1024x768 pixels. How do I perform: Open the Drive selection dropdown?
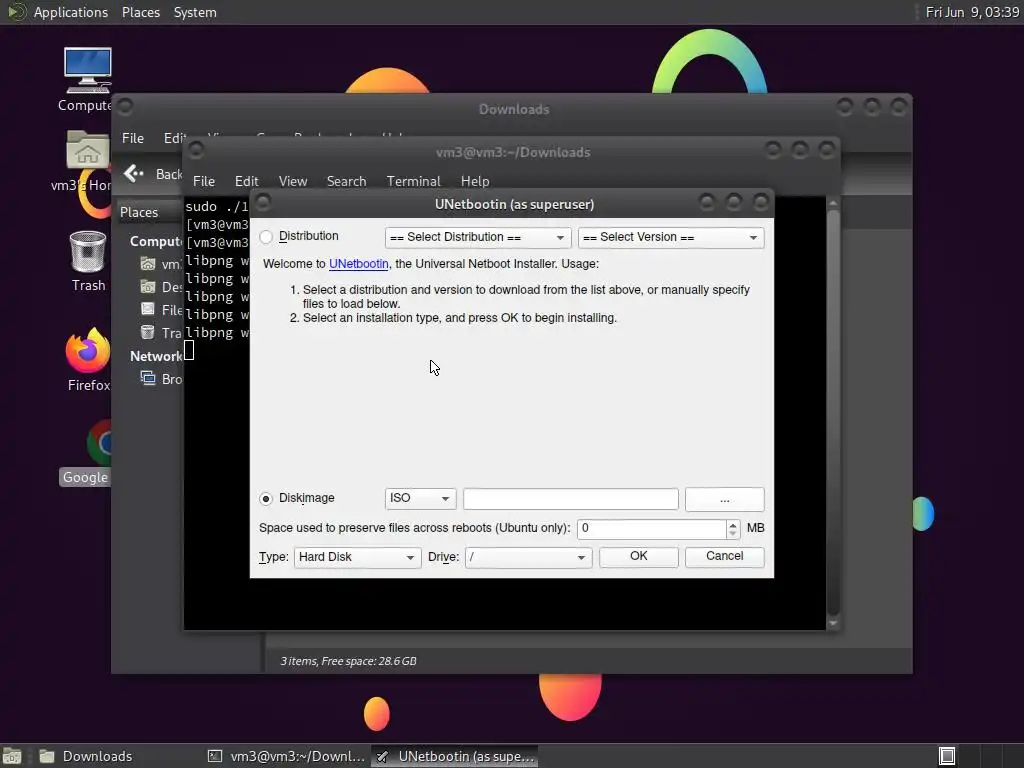pos(528,557)
